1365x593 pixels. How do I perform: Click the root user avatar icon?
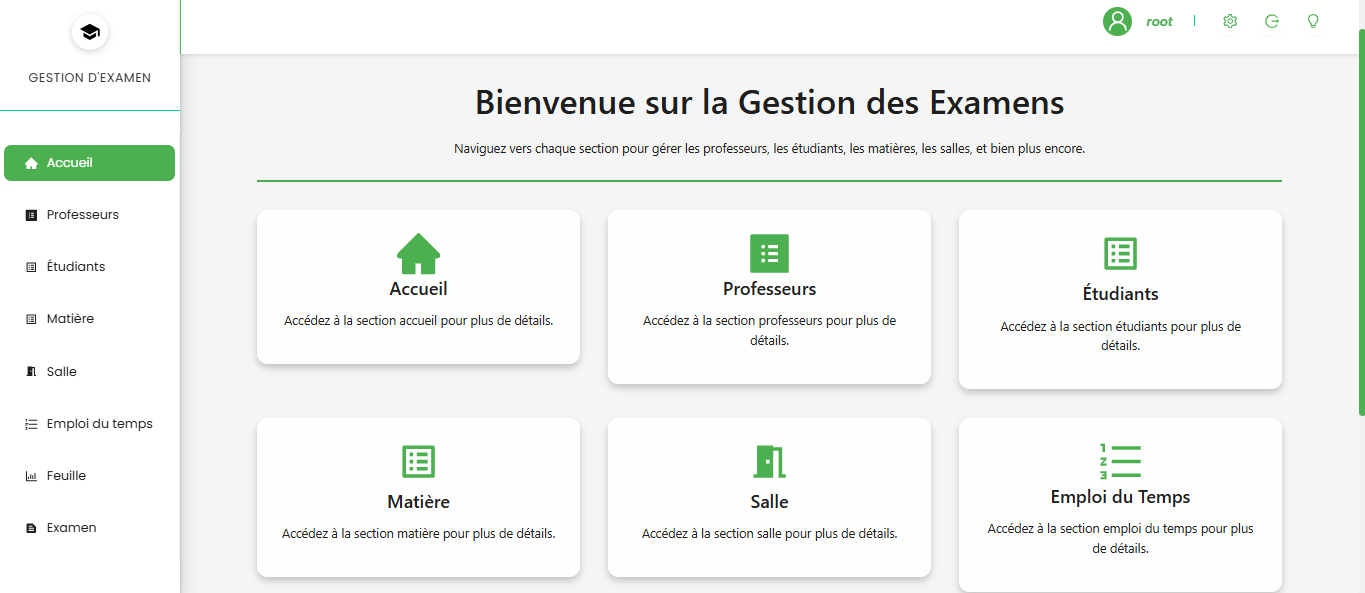(1117, 21)
